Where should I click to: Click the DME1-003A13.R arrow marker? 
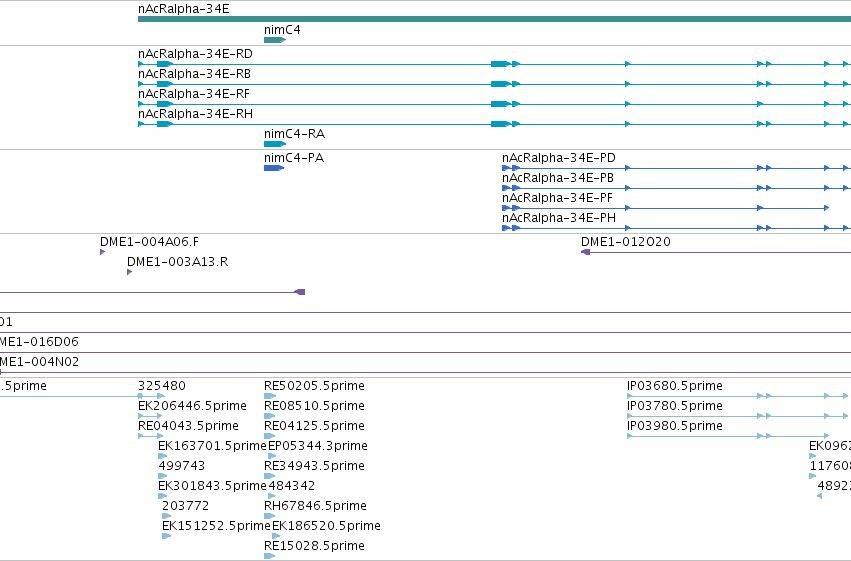click(x=129, y=272)
